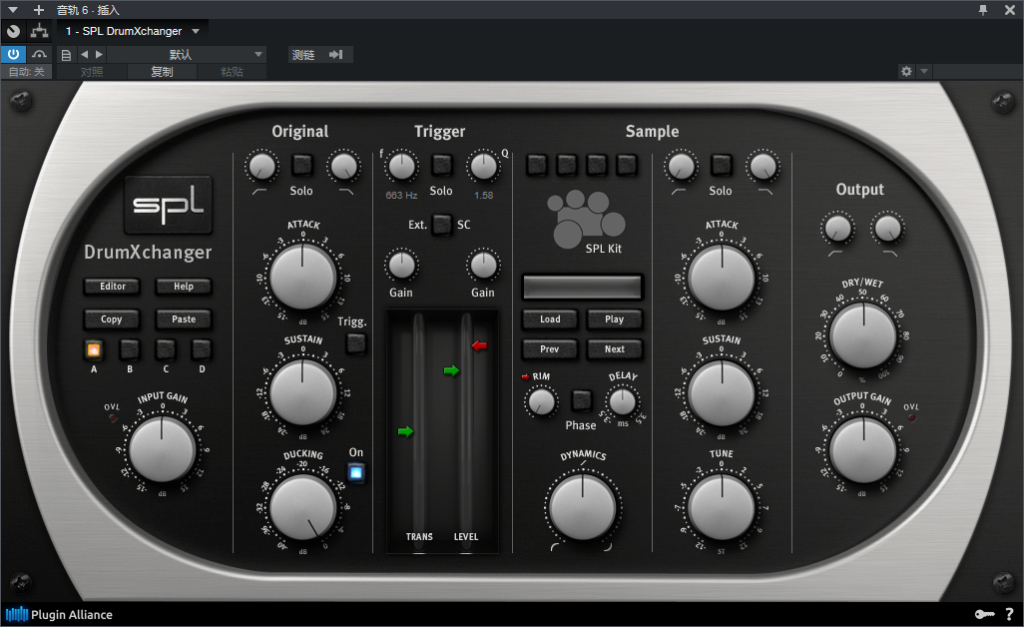Click the LEVEL fader green arrow

click(451, 371)
